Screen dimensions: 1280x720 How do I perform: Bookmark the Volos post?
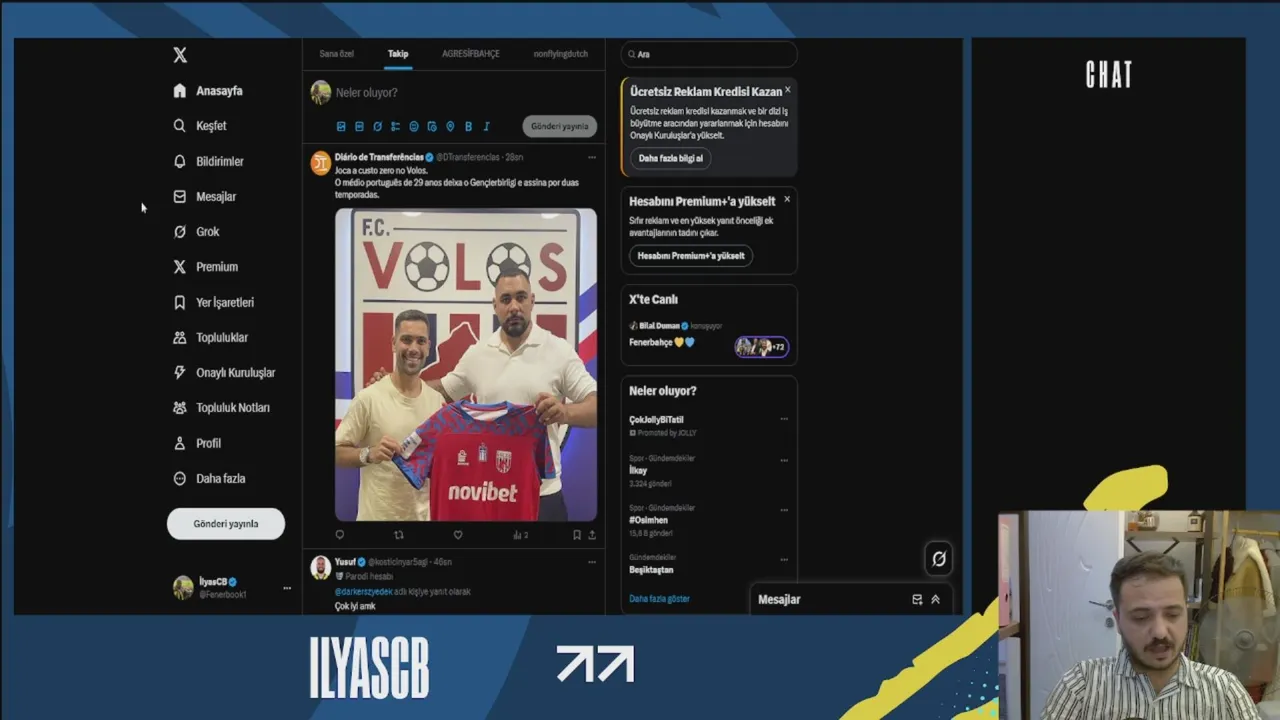577,535
